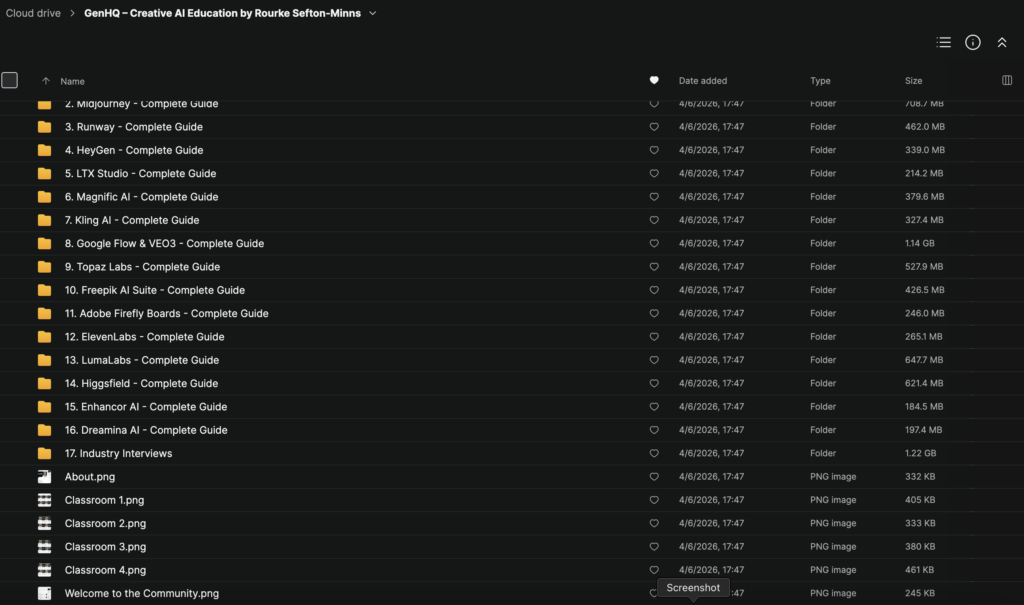Open the column settings icon
The image size is (1024, 605).
pyautogui.click(x=1006, y=81)
